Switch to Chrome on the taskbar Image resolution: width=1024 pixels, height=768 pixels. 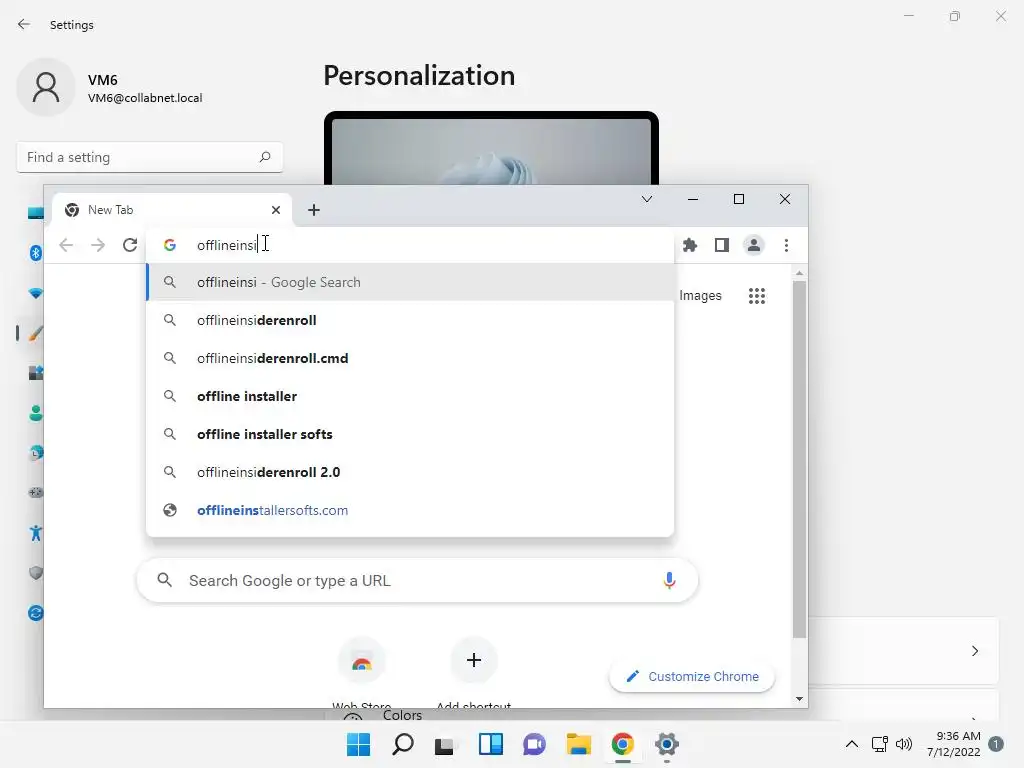[622, 744]
